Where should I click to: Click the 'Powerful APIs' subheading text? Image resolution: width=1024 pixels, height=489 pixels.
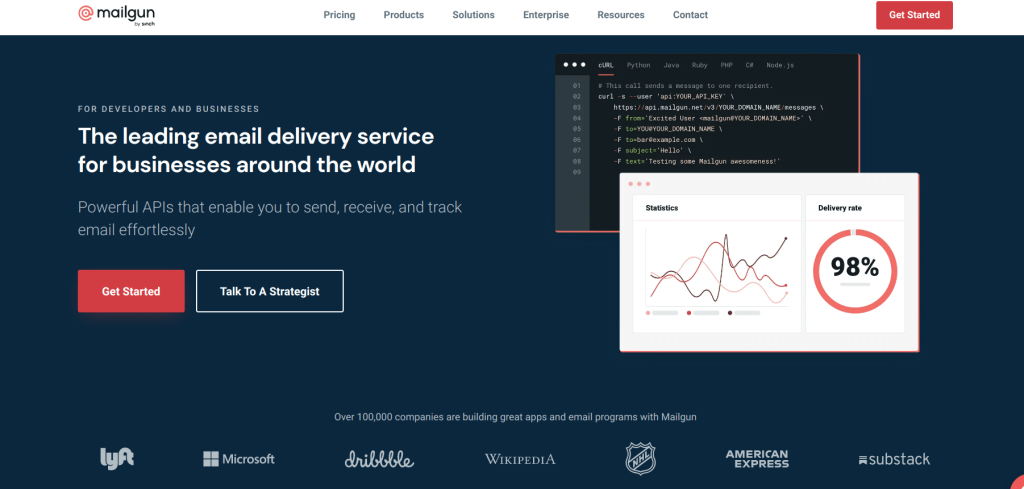(x=270, y=219)
